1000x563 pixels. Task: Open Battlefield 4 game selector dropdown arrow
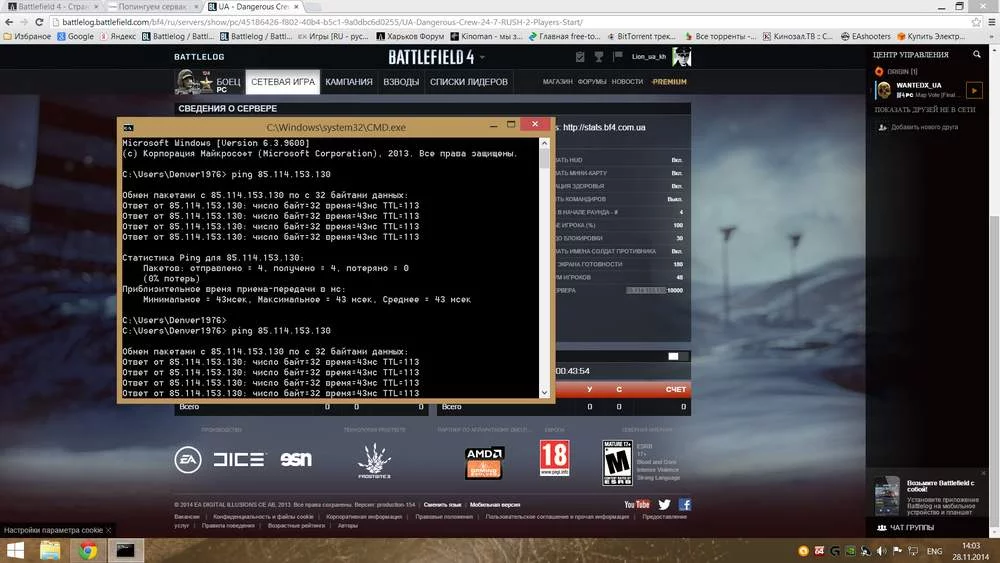tap(483, 57)
